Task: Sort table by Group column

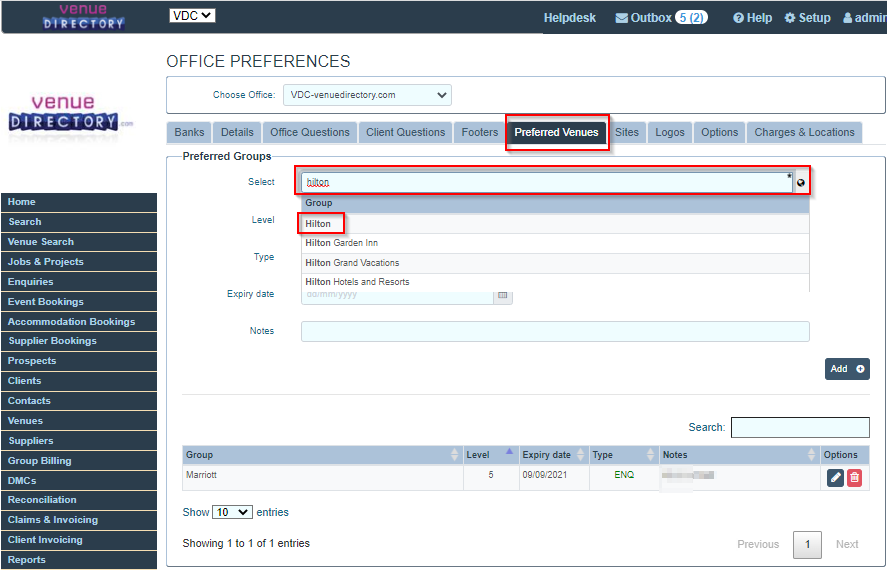Action: click(x=322, y=455)
